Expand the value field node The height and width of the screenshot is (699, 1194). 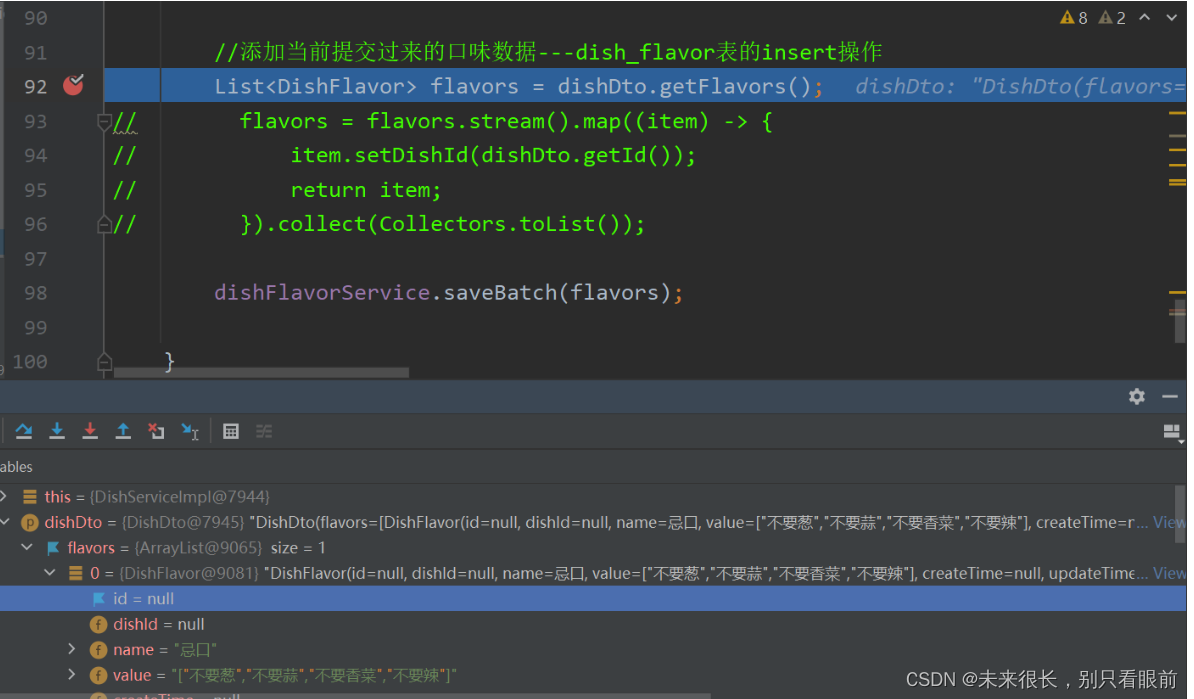(72, 675)
